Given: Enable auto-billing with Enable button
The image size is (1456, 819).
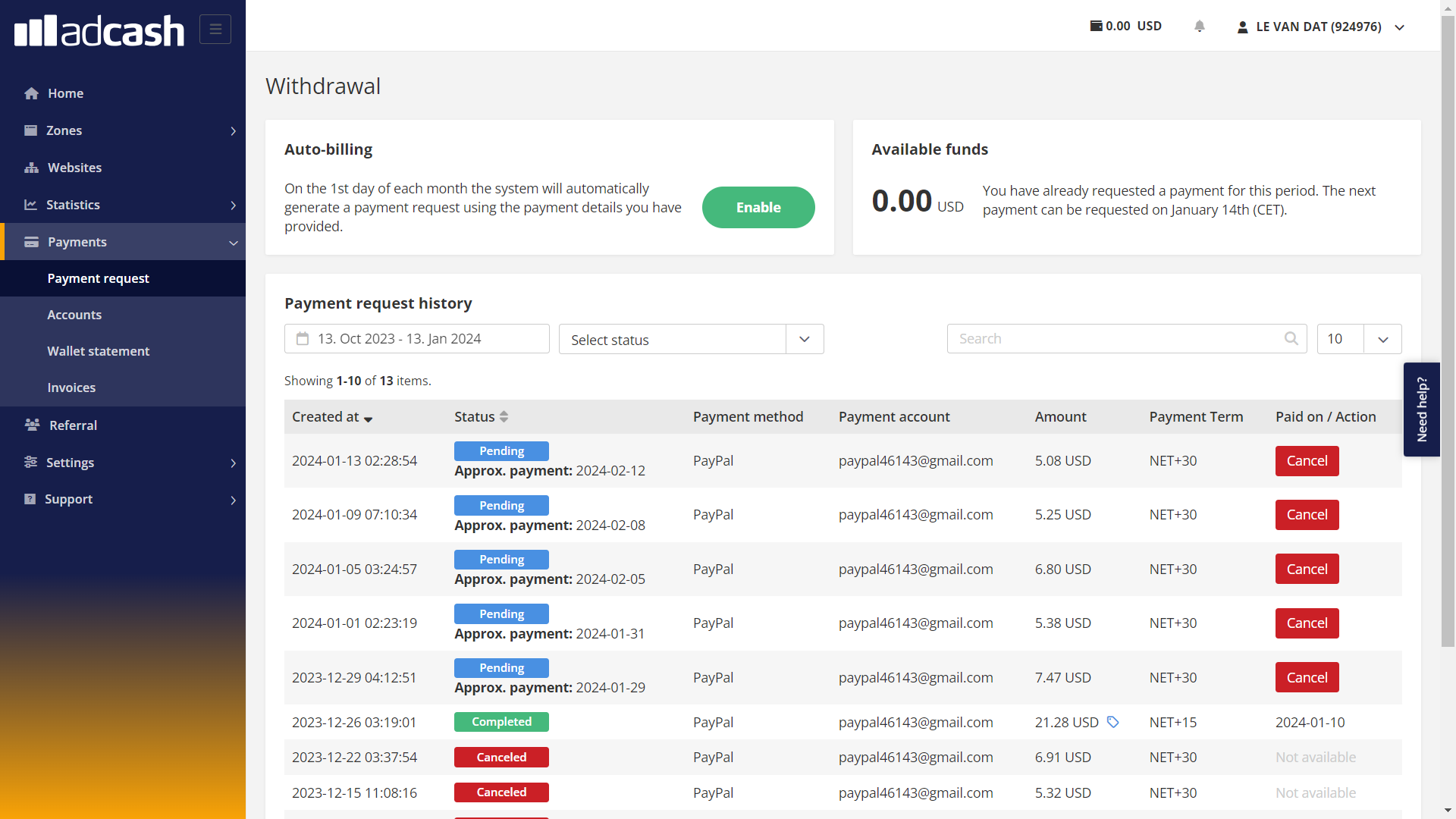Looking at the screenshot, I should [758, 207].
